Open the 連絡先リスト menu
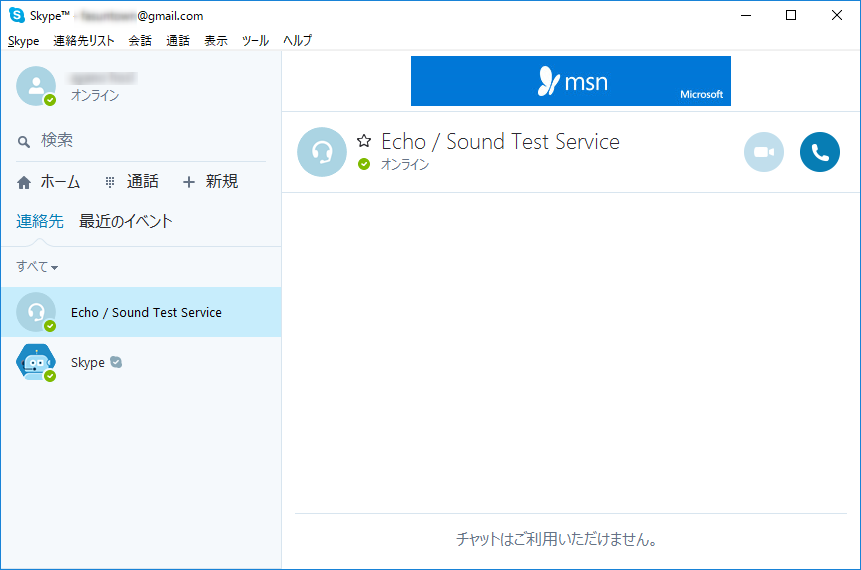The image size is (861, 570). (x=84, y=41)
